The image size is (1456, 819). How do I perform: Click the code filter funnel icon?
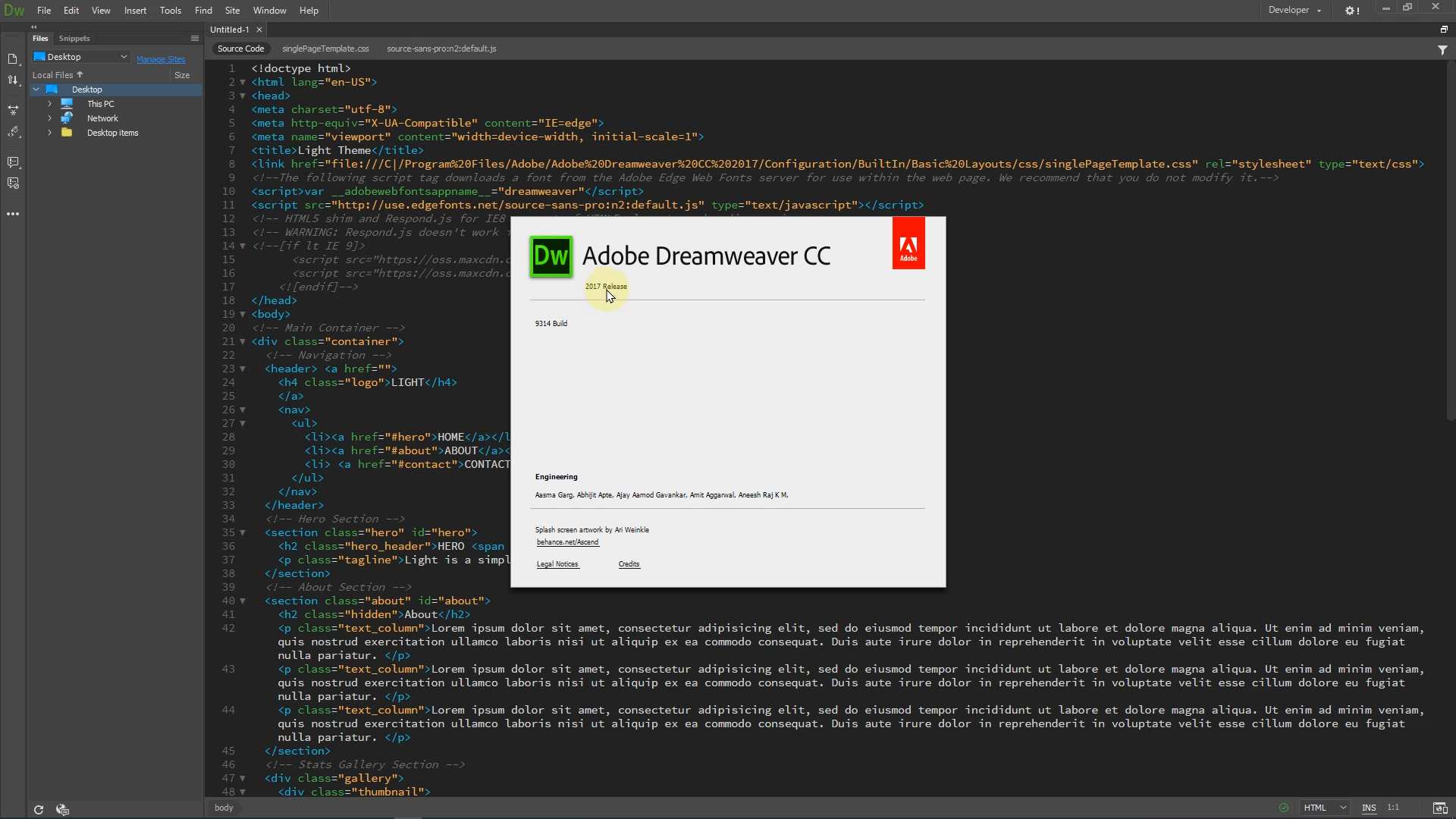click(1442, 50)
